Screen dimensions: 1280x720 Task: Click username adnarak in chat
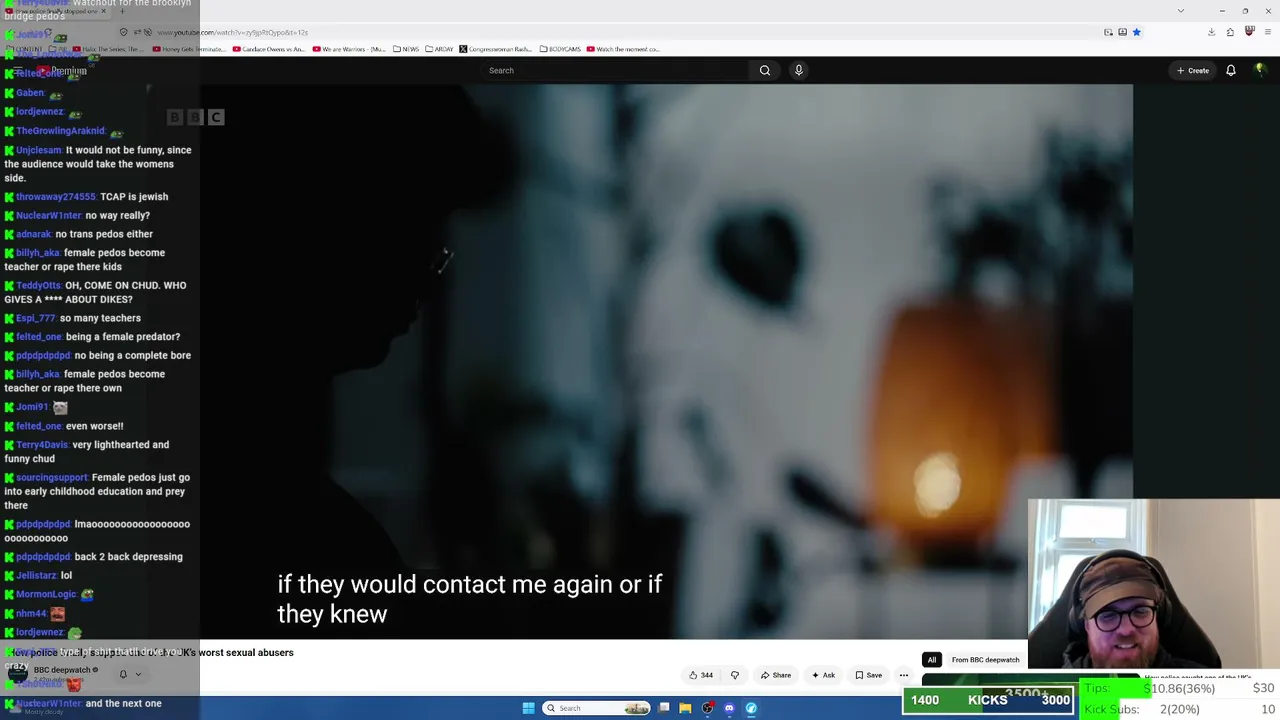pos(33,234)
